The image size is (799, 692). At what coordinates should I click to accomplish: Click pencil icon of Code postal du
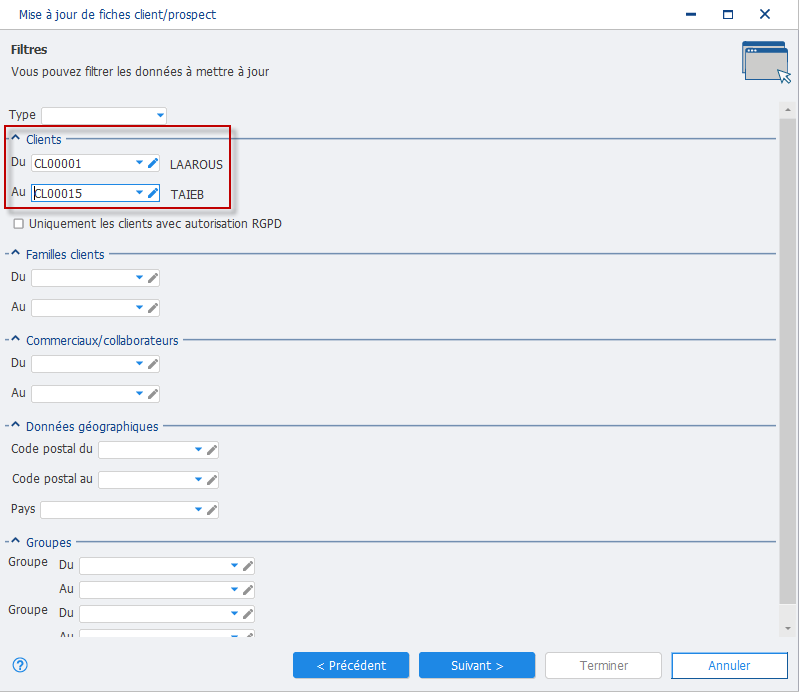pyautogui.click(x=212, y=450)
